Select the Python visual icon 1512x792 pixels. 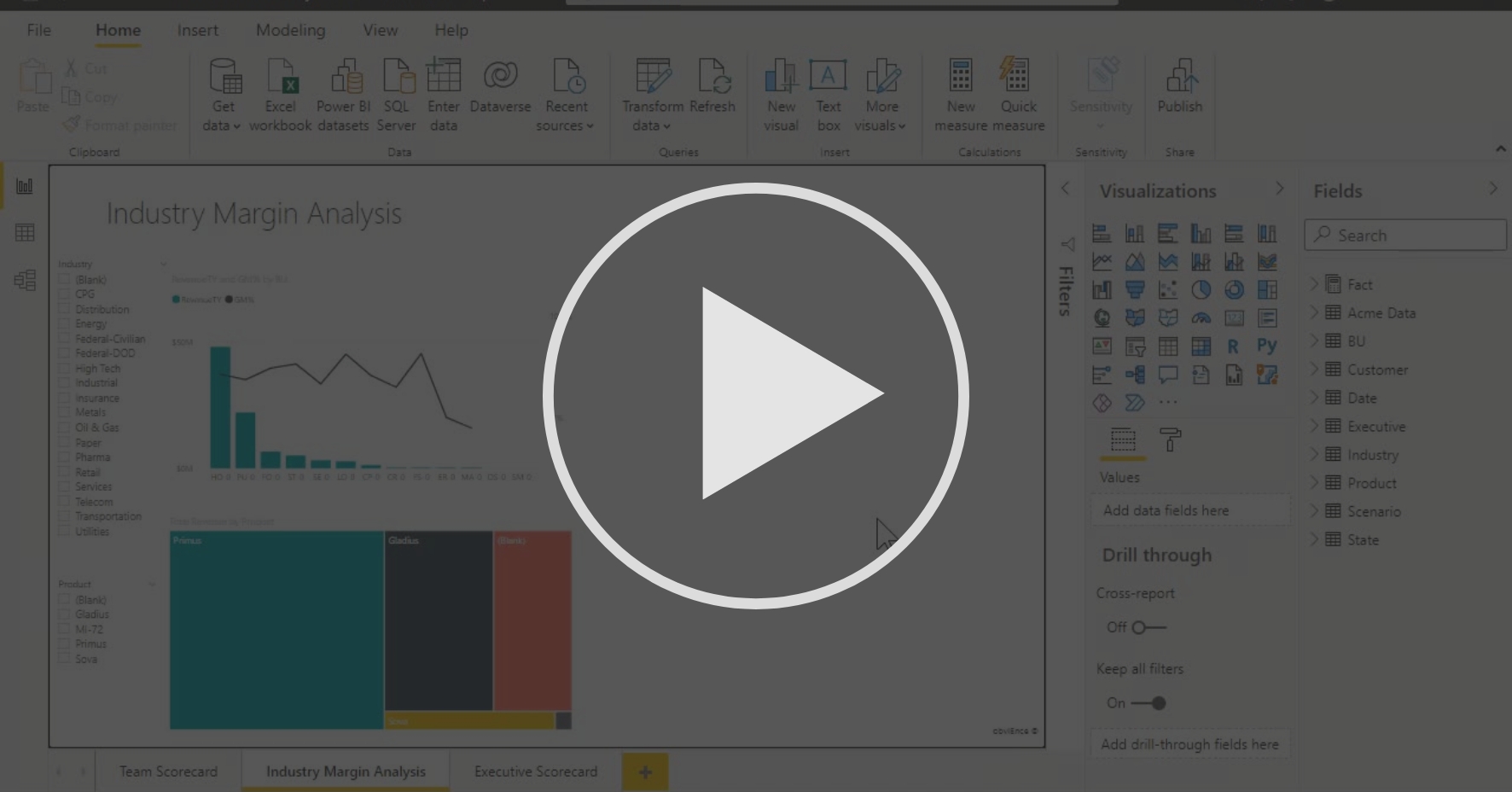coord(1267,346)
